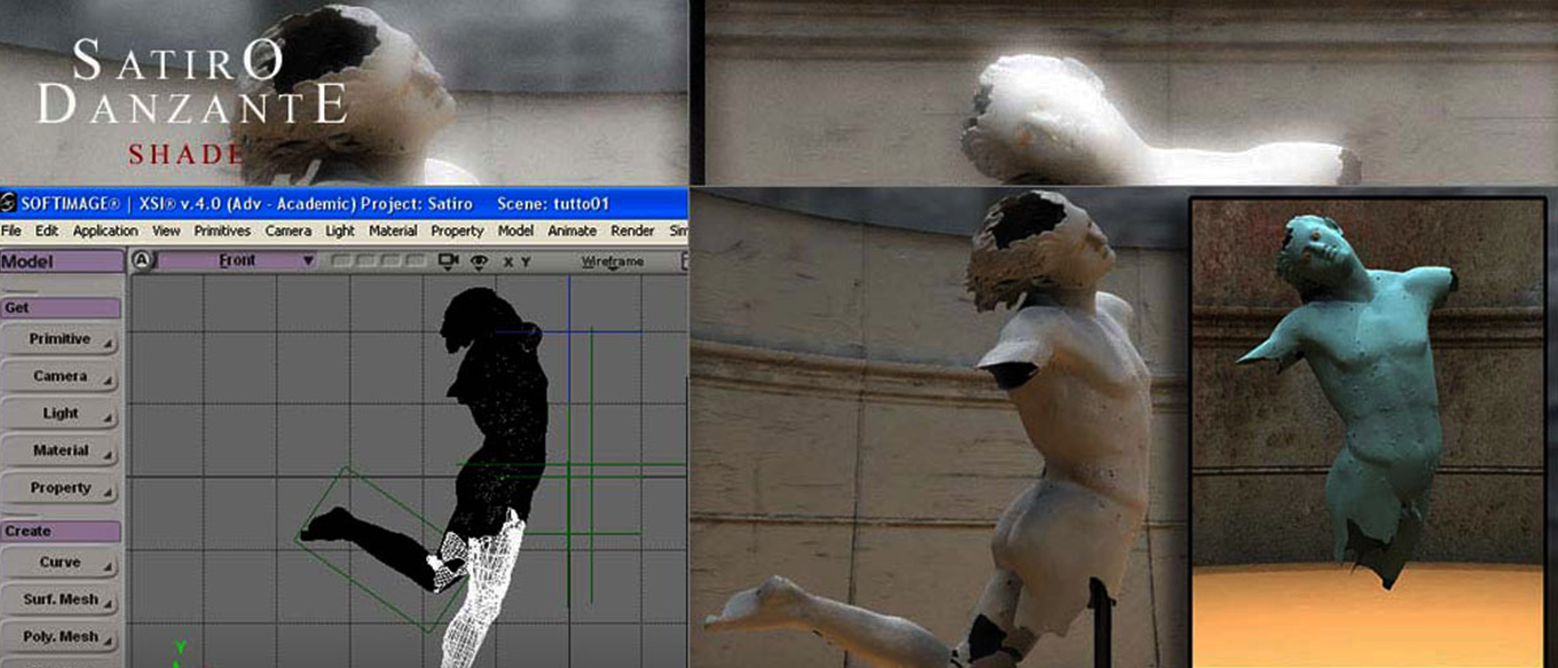The height and width of the screenshot is (668, 1558).
Task: Click the Softimage logo icon in title bar
Action: (9, 204)
